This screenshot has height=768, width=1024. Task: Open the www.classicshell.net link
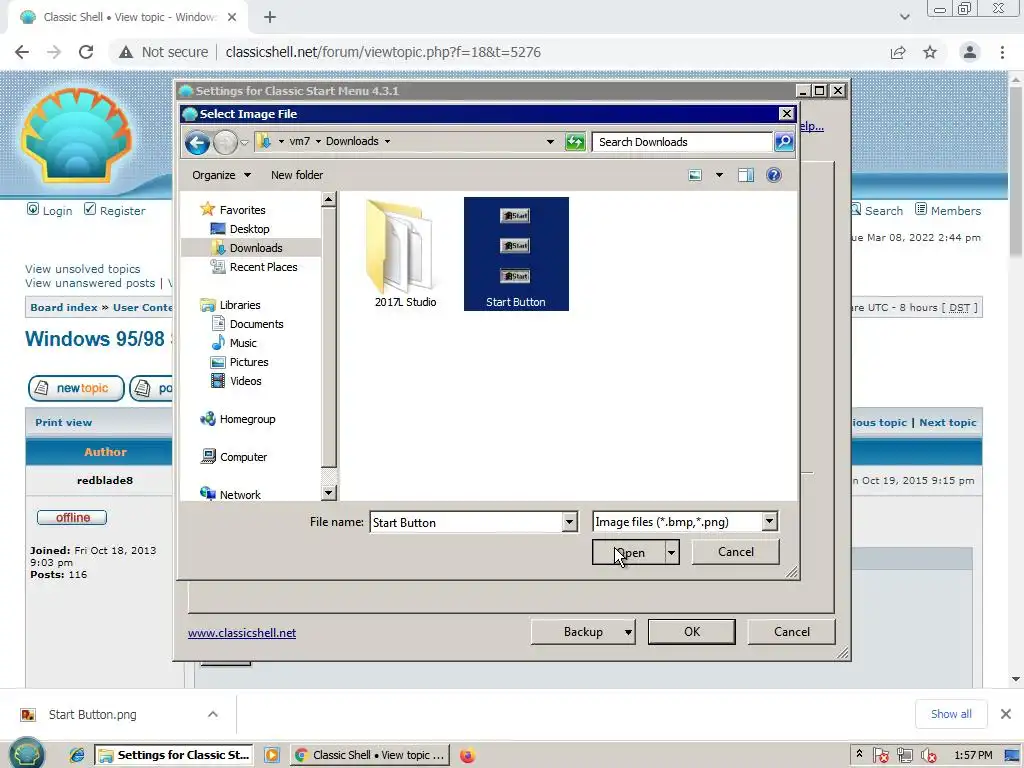[x=242, y=632]
